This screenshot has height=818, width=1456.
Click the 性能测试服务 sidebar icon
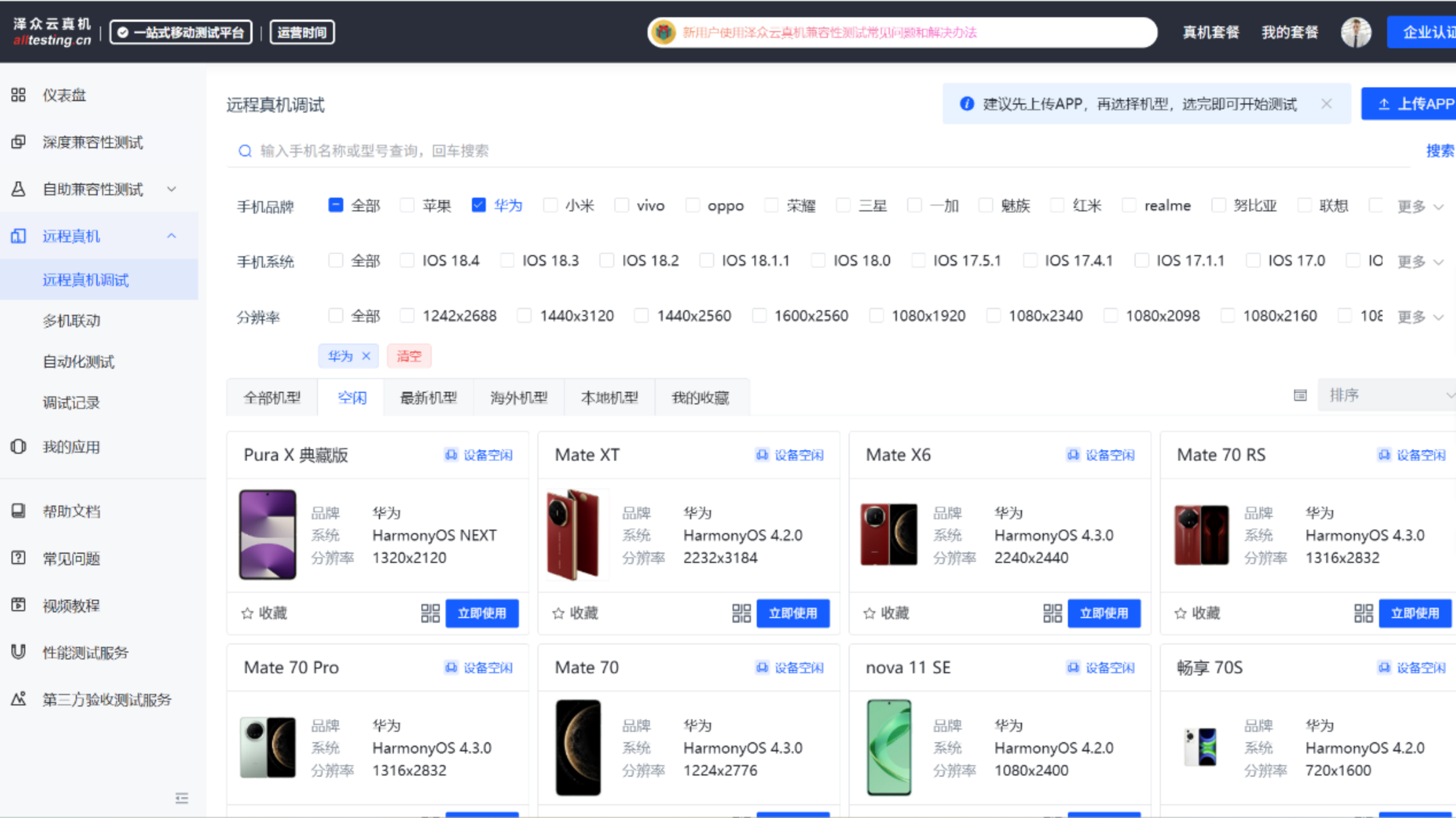18,652
